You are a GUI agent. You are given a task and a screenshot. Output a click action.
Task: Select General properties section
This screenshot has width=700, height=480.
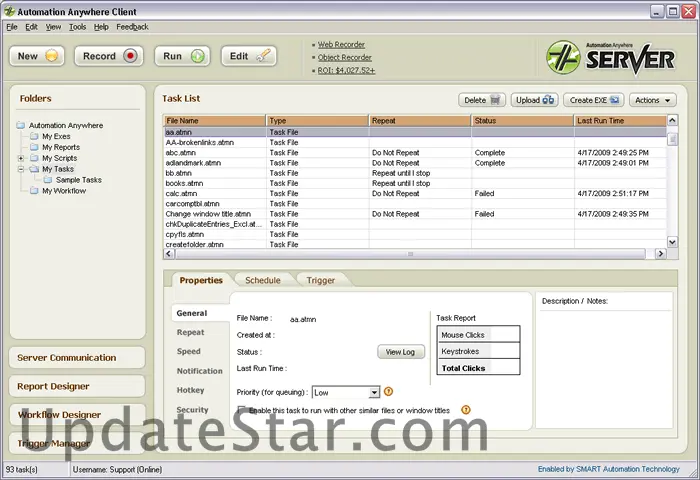(x=200, y=313)
